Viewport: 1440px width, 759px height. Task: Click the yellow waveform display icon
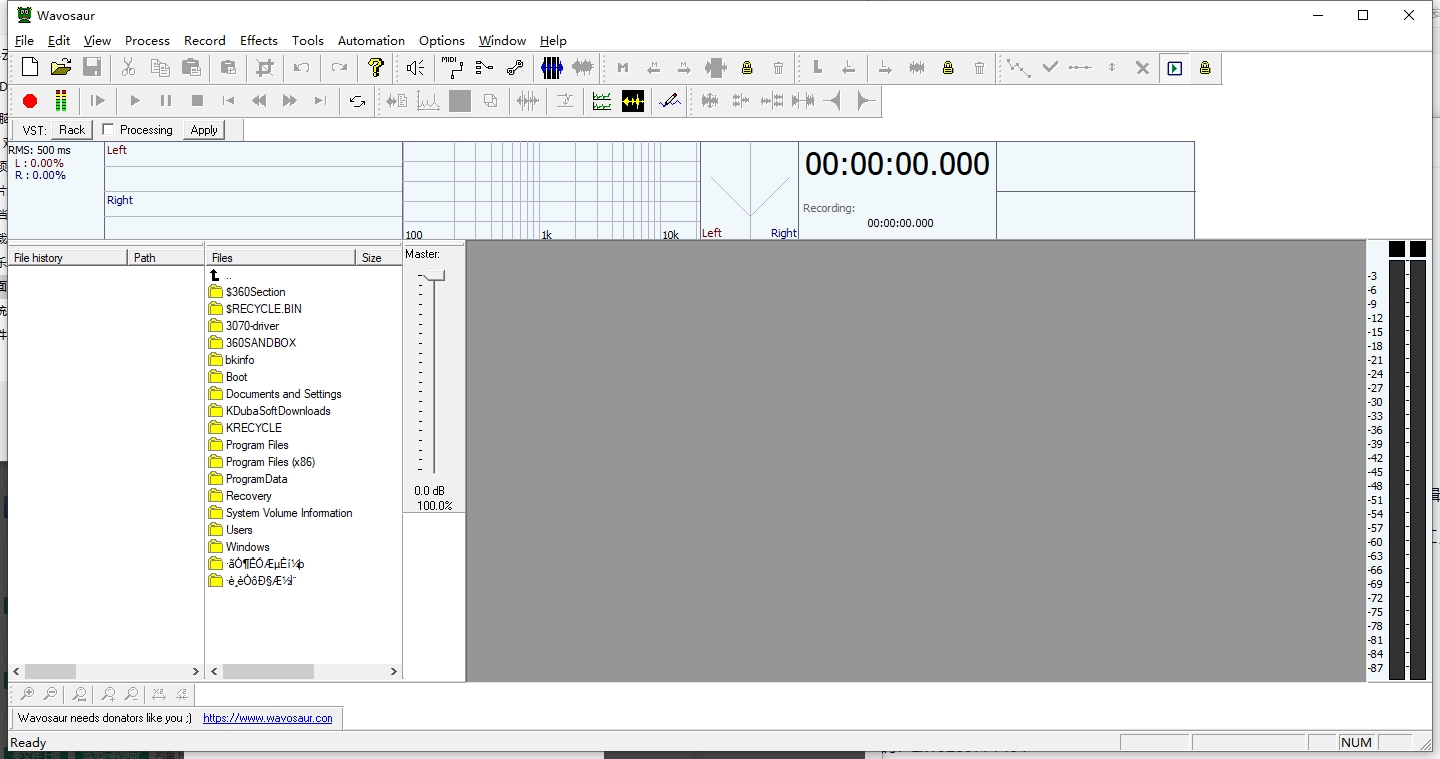(x=633, y=101)
